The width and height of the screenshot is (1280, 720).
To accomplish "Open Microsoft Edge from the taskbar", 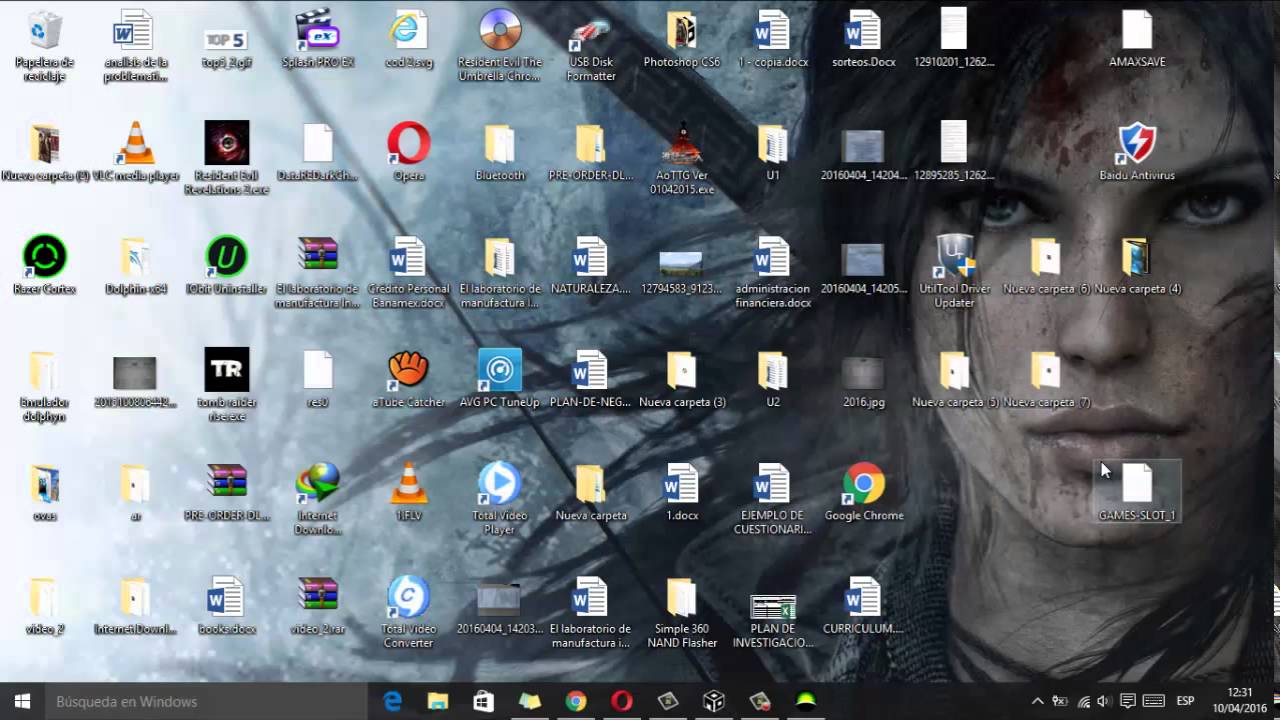I will 392,701.
